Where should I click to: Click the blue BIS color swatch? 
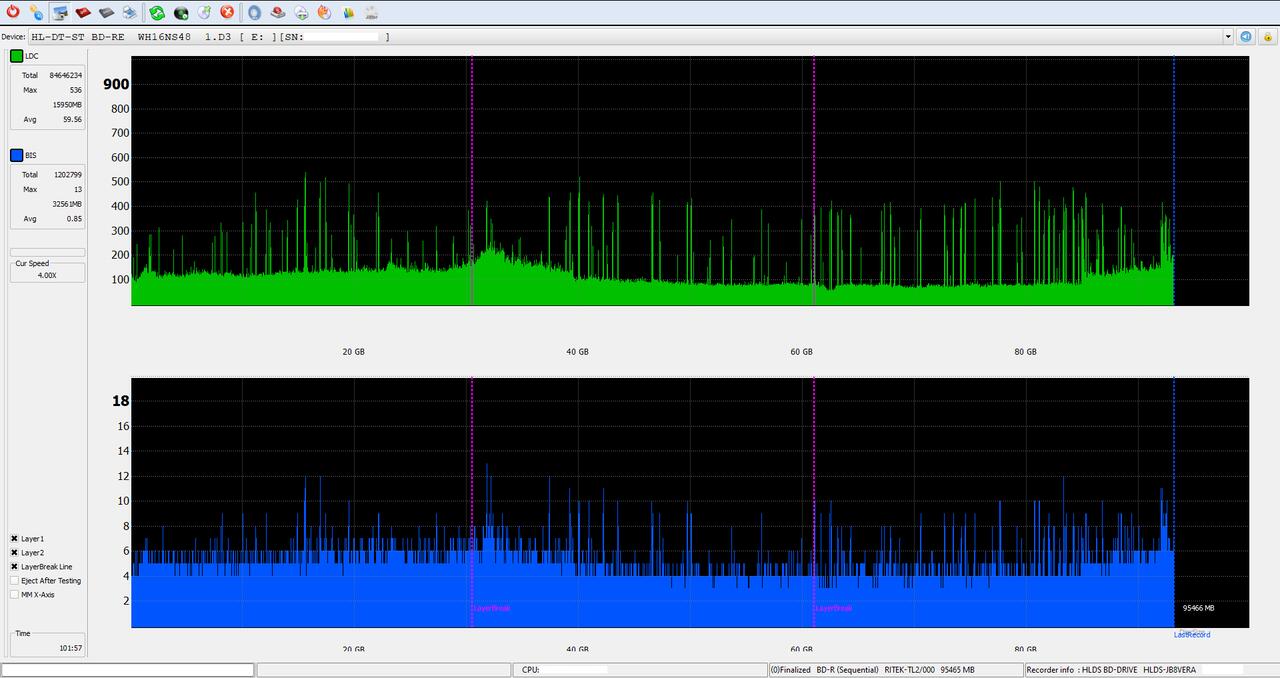pyautogui.click(x=16, y=155)
